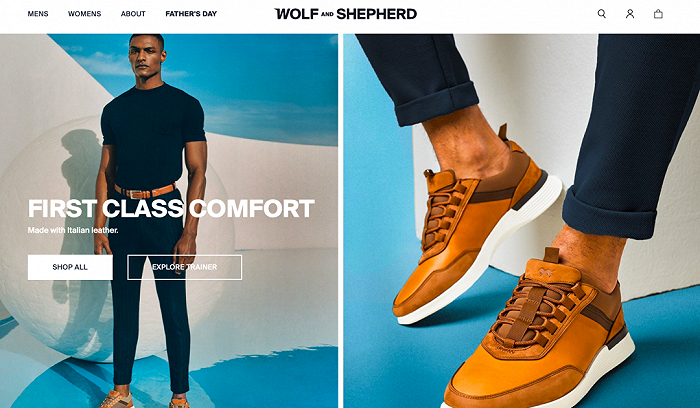The height and width of the screenshot is (408, 700).
Task: Select the model's orange leather belt
Action: [145, 191]
